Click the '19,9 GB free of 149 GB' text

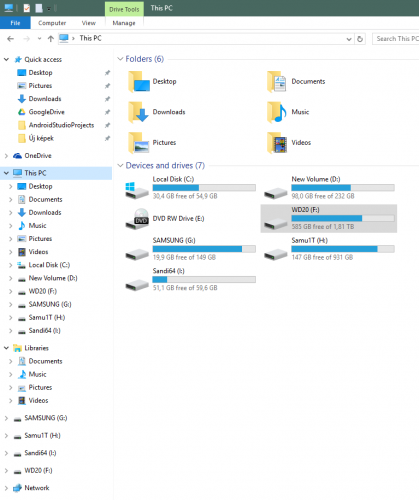pos(184,257)
